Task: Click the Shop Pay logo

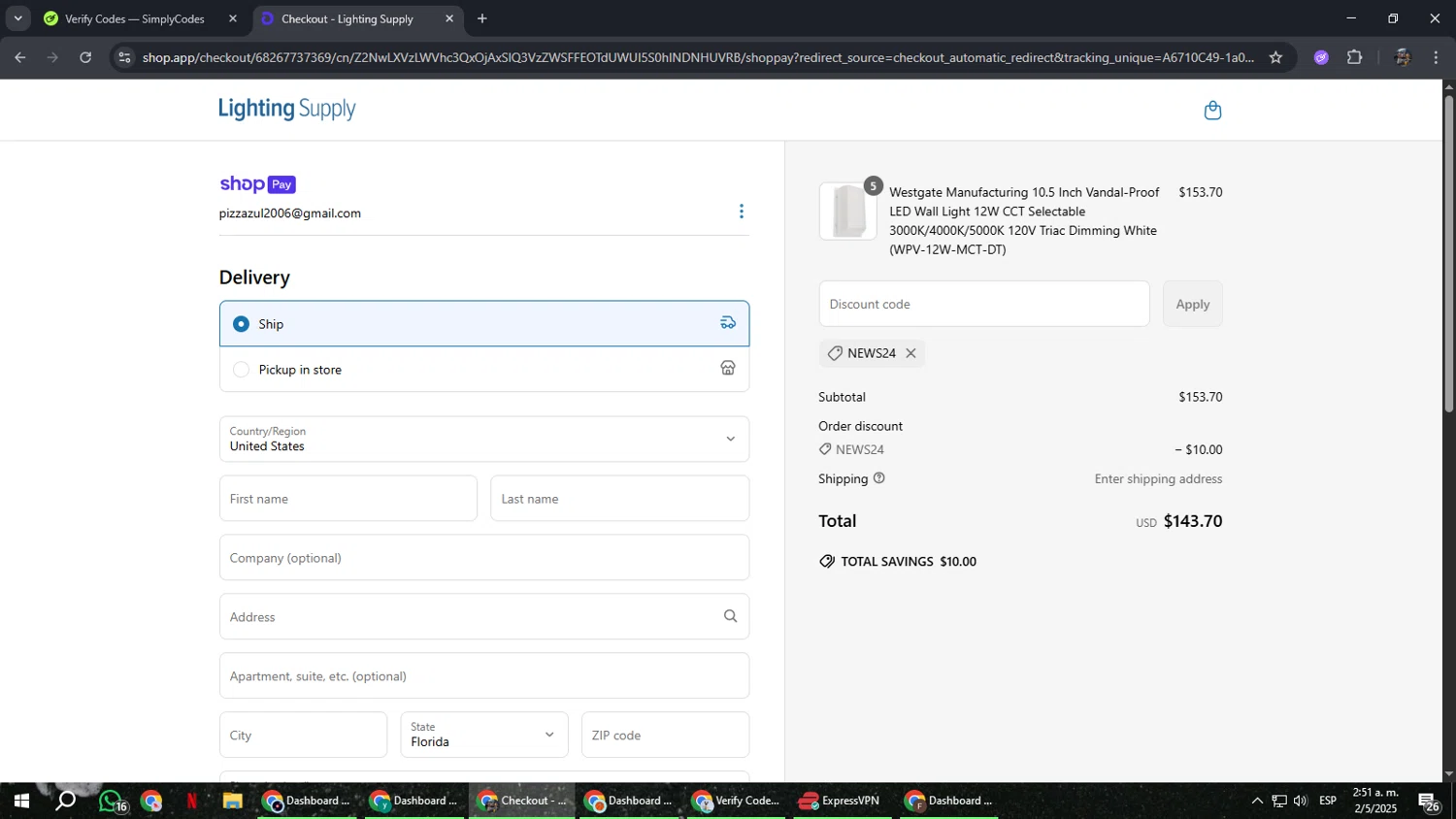Action: pos(257,183)
